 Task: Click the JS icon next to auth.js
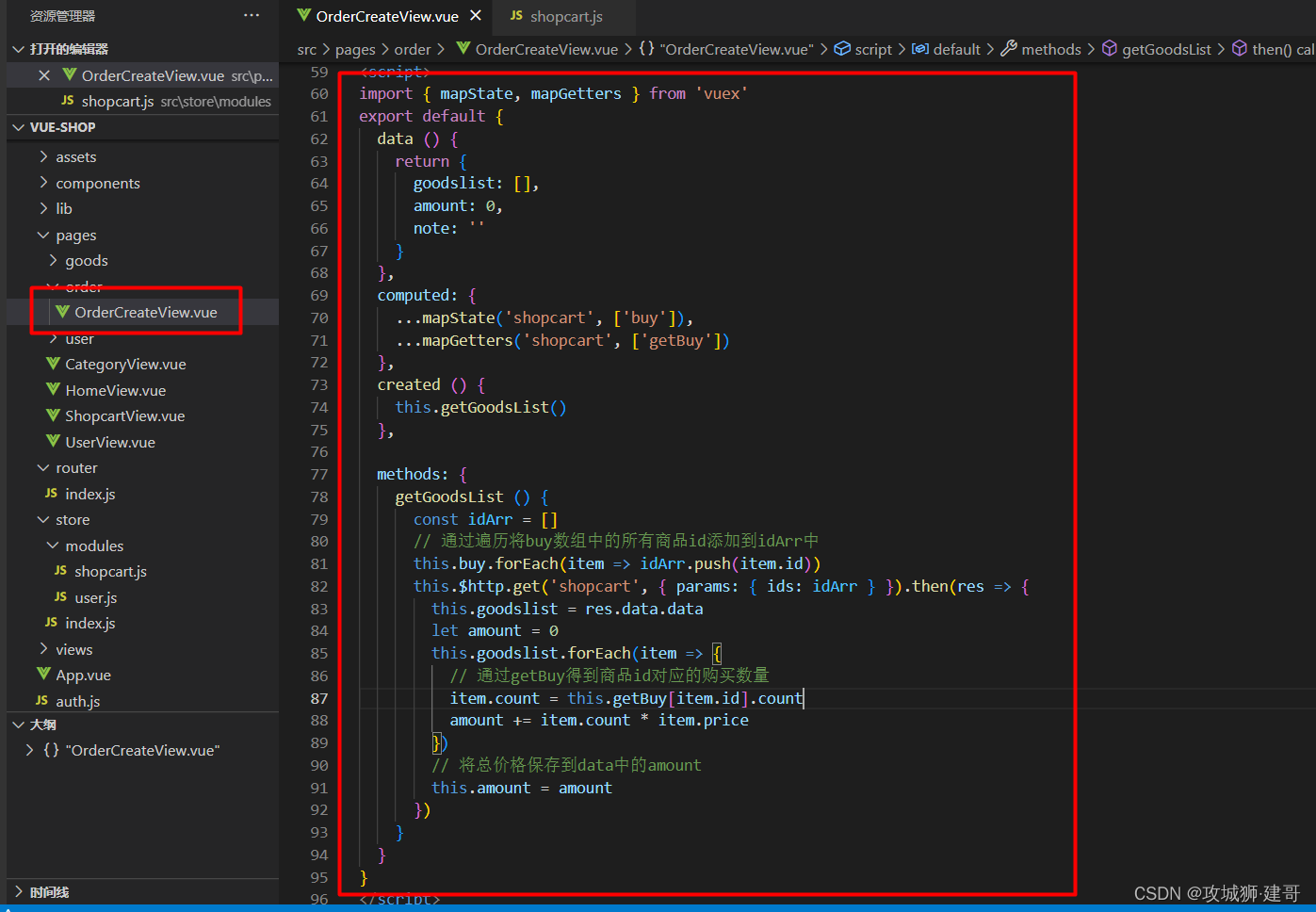tap(41, 701)
